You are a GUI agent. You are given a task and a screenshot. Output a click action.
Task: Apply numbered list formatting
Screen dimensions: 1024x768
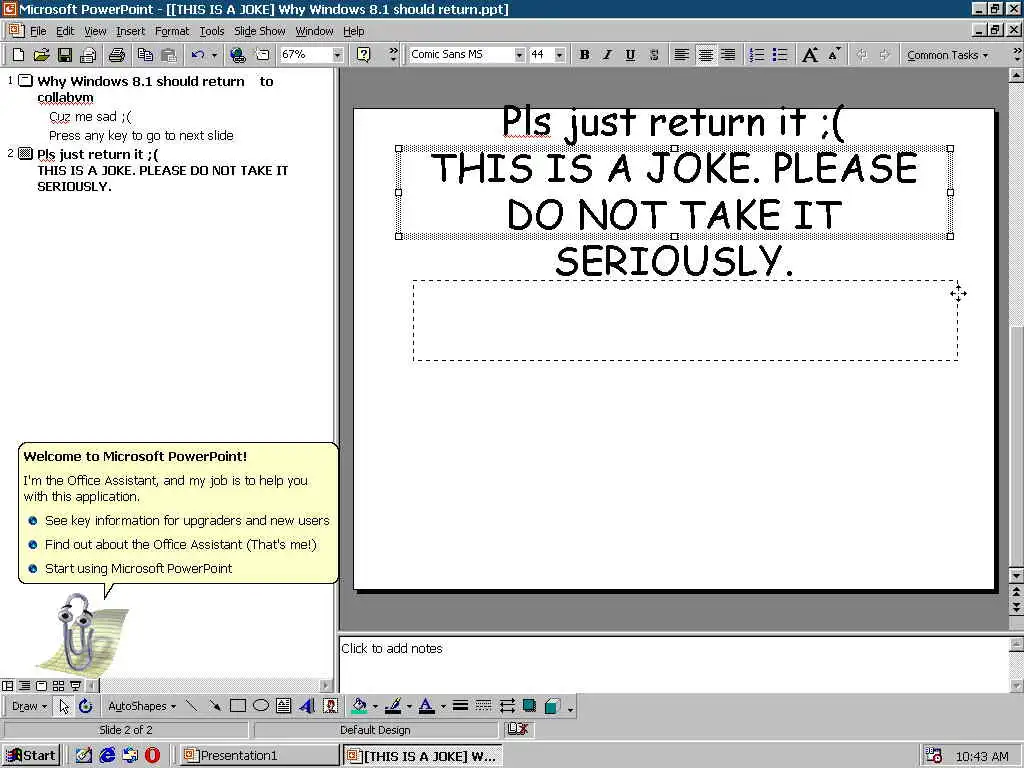(x=756, y=55)
